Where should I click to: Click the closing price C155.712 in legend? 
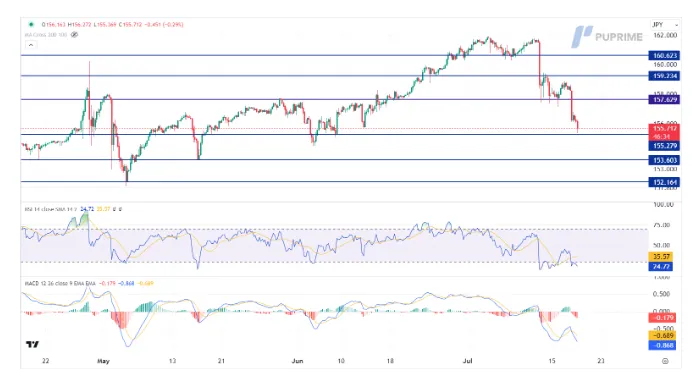click(x=131, y=24)
